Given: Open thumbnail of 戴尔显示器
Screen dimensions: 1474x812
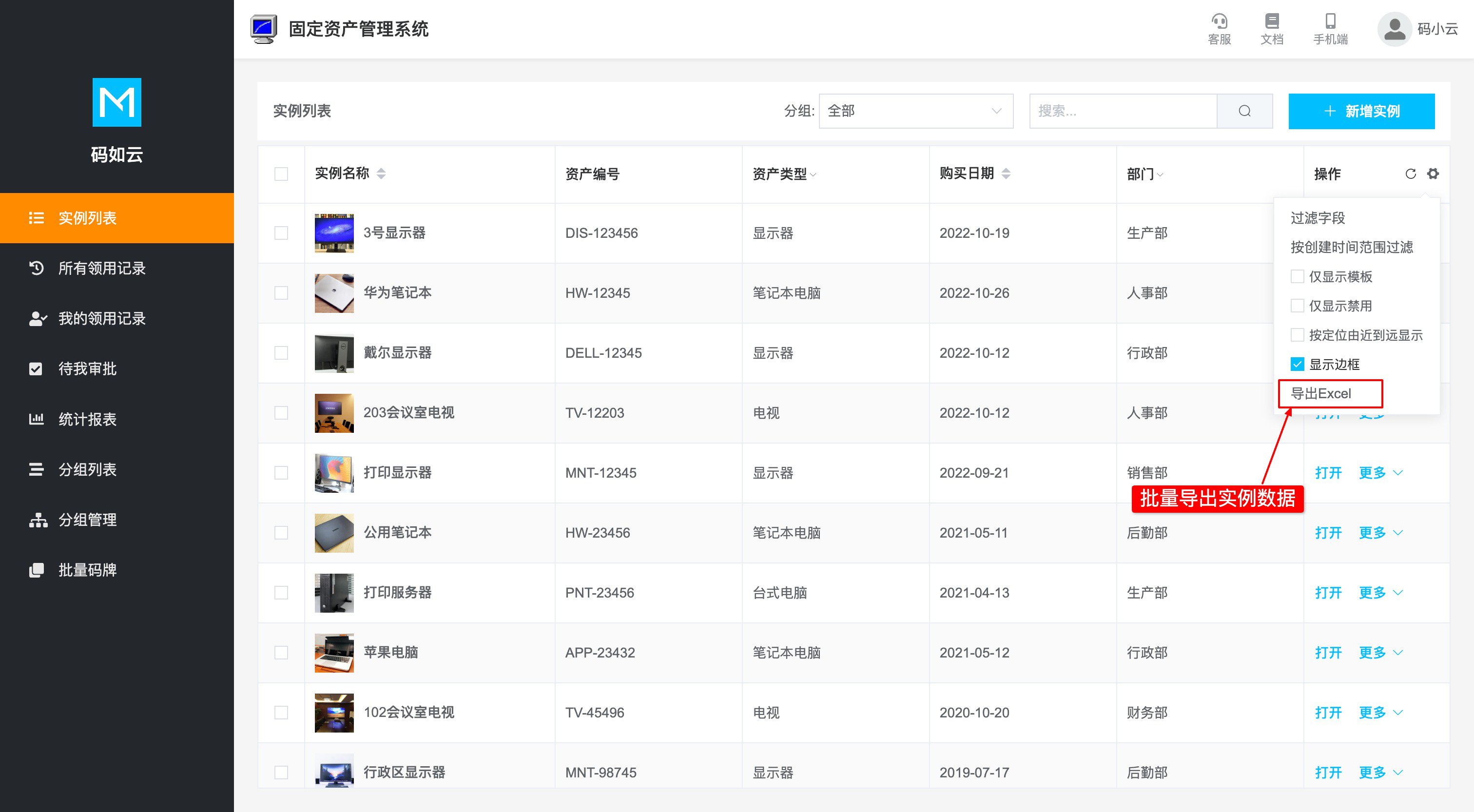Looking at the screenshot, I should coord(334,353).
